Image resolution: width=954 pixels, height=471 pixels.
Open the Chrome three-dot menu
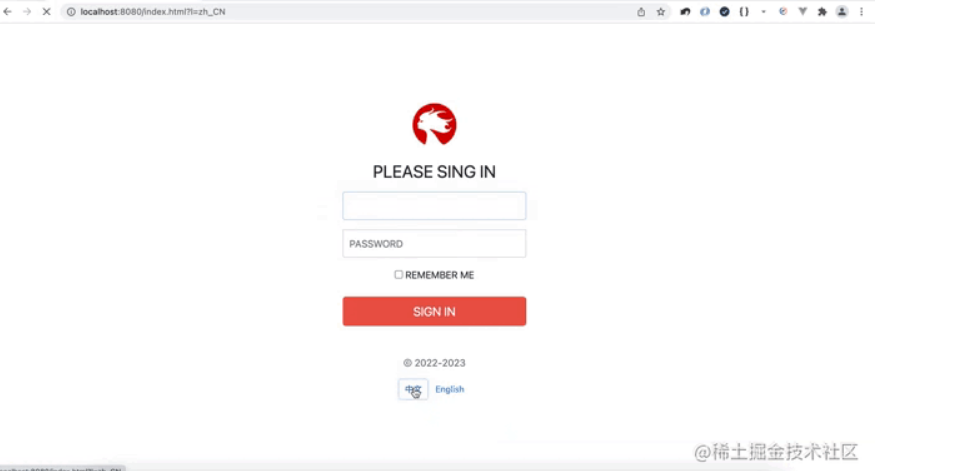(x=862, y=12)
